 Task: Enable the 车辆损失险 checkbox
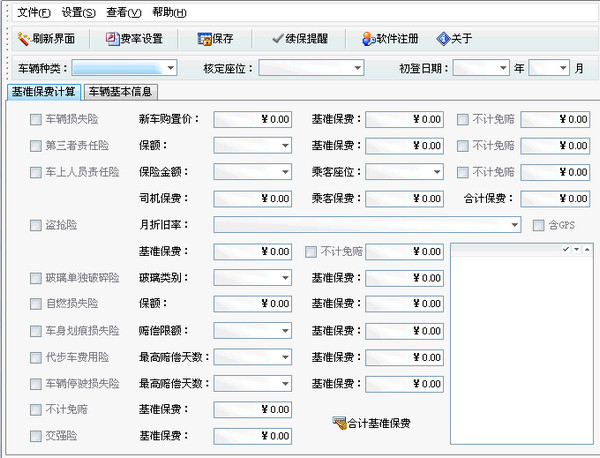[x=36, y=120]
